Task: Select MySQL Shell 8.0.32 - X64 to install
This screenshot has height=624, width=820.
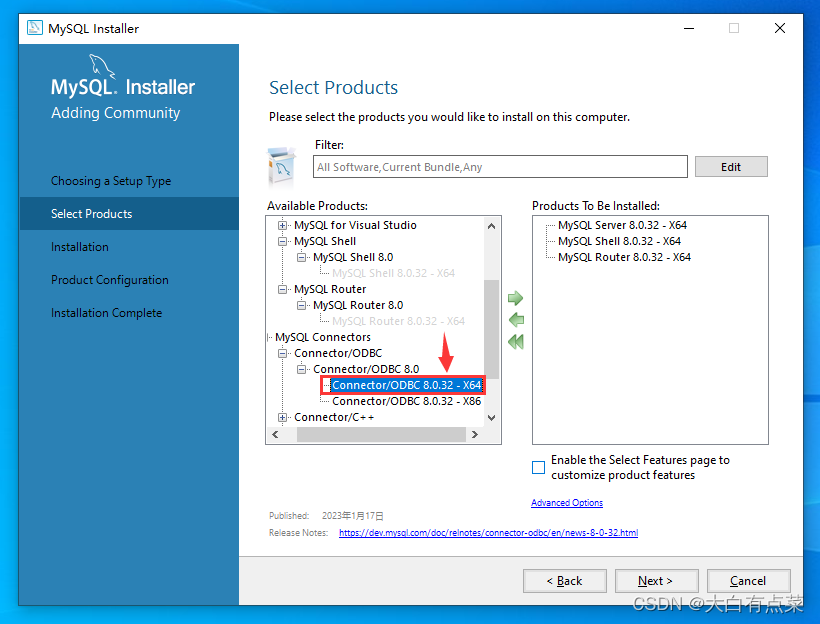Action: (x=619, y=241)
